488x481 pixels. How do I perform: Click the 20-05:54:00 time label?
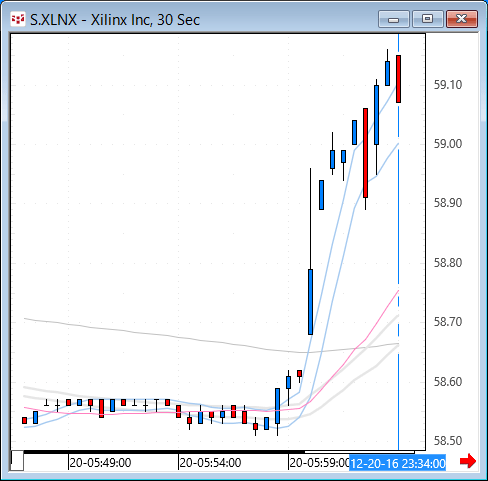pos(210,463)
